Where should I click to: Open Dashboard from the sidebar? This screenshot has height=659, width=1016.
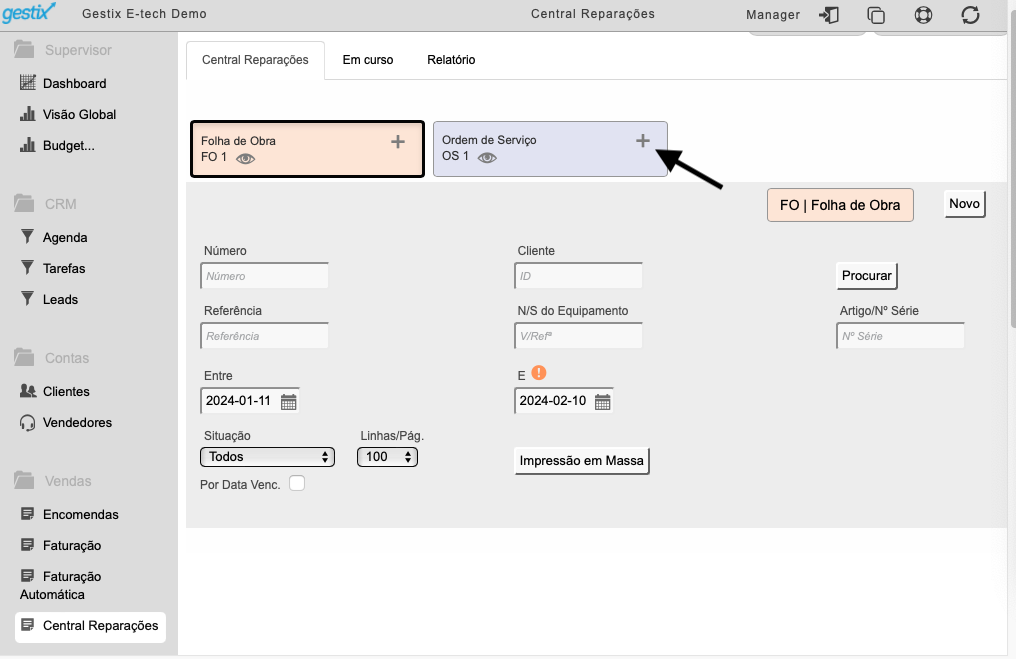coord(75,84)
